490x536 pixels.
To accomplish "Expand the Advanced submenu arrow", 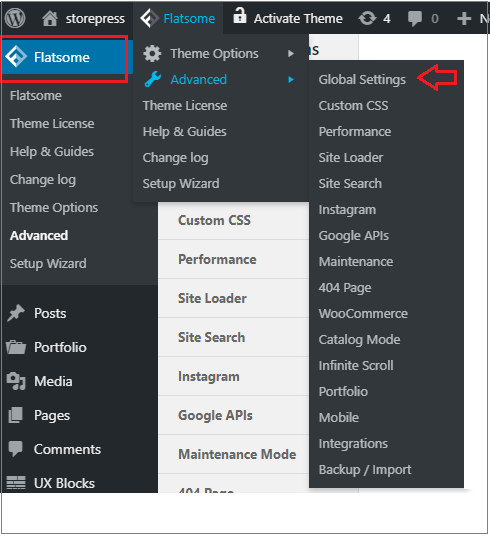I will [291, 80].
